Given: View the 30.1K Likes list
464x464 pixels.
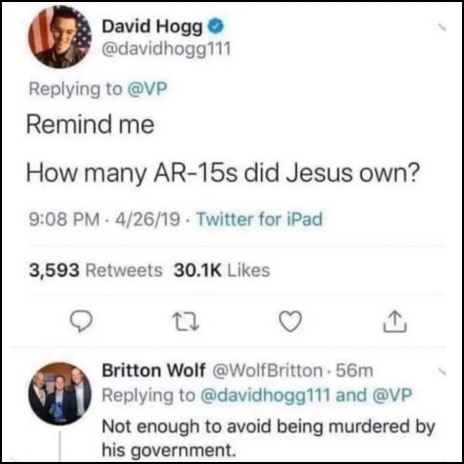Looking at the screenshot, I should click(222, 270).
